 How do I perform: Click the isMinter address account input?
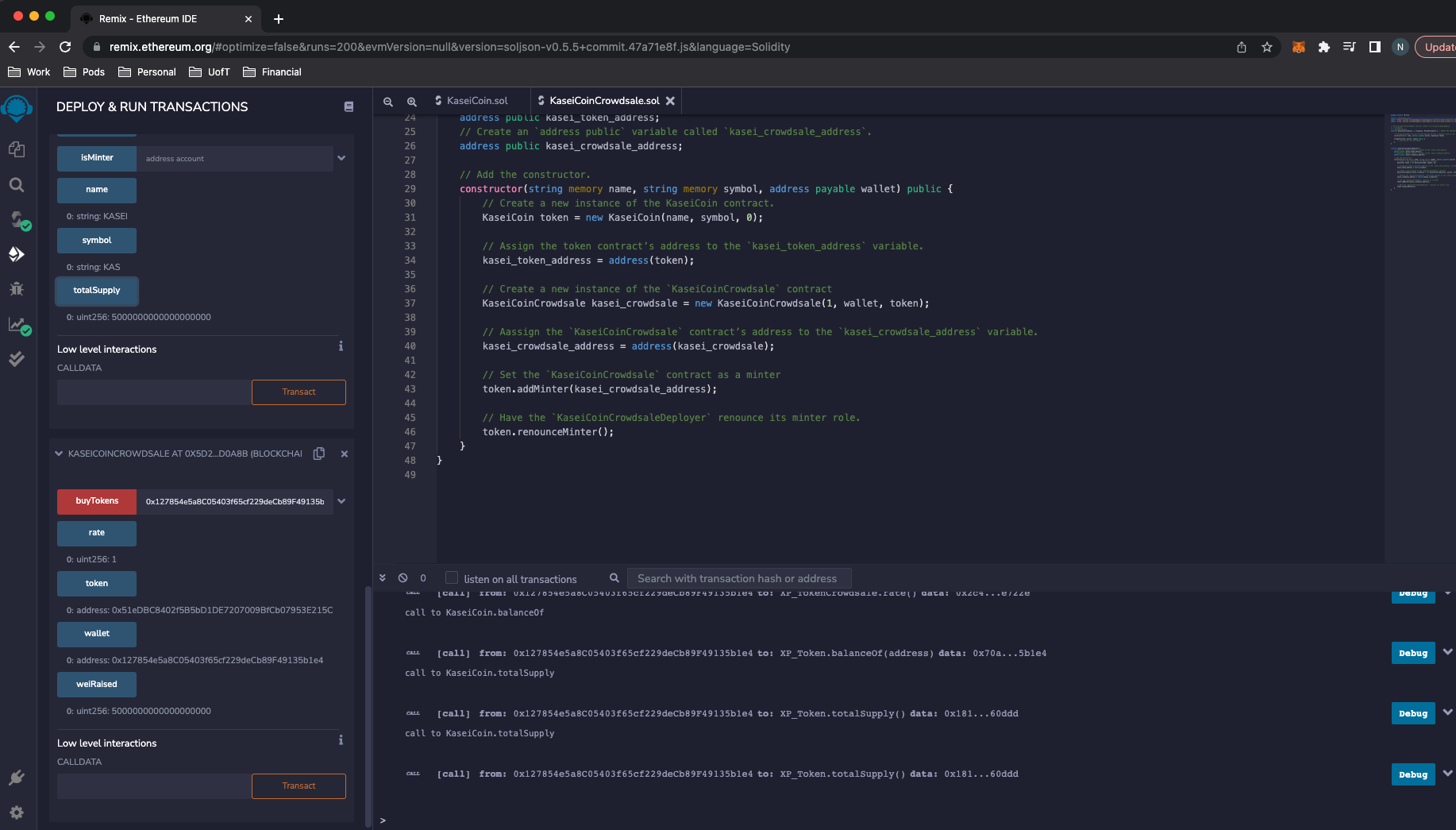235,158
